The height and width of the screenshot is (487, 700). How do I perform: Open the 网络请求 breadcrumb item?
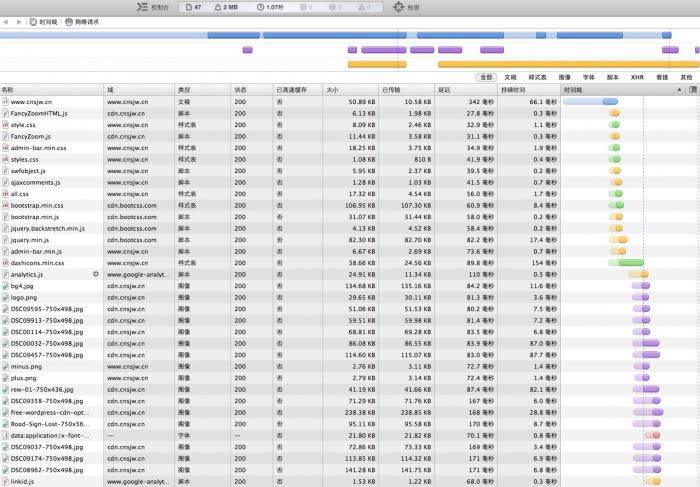coord(84,21)
